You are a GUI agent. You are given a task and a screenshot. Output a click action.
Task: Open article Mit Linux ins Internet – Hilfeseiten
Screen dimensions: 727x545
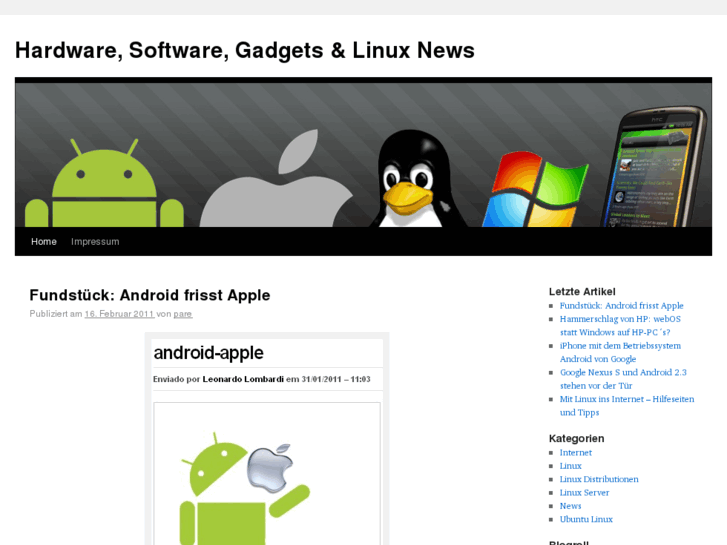click(x=627, y=406)
